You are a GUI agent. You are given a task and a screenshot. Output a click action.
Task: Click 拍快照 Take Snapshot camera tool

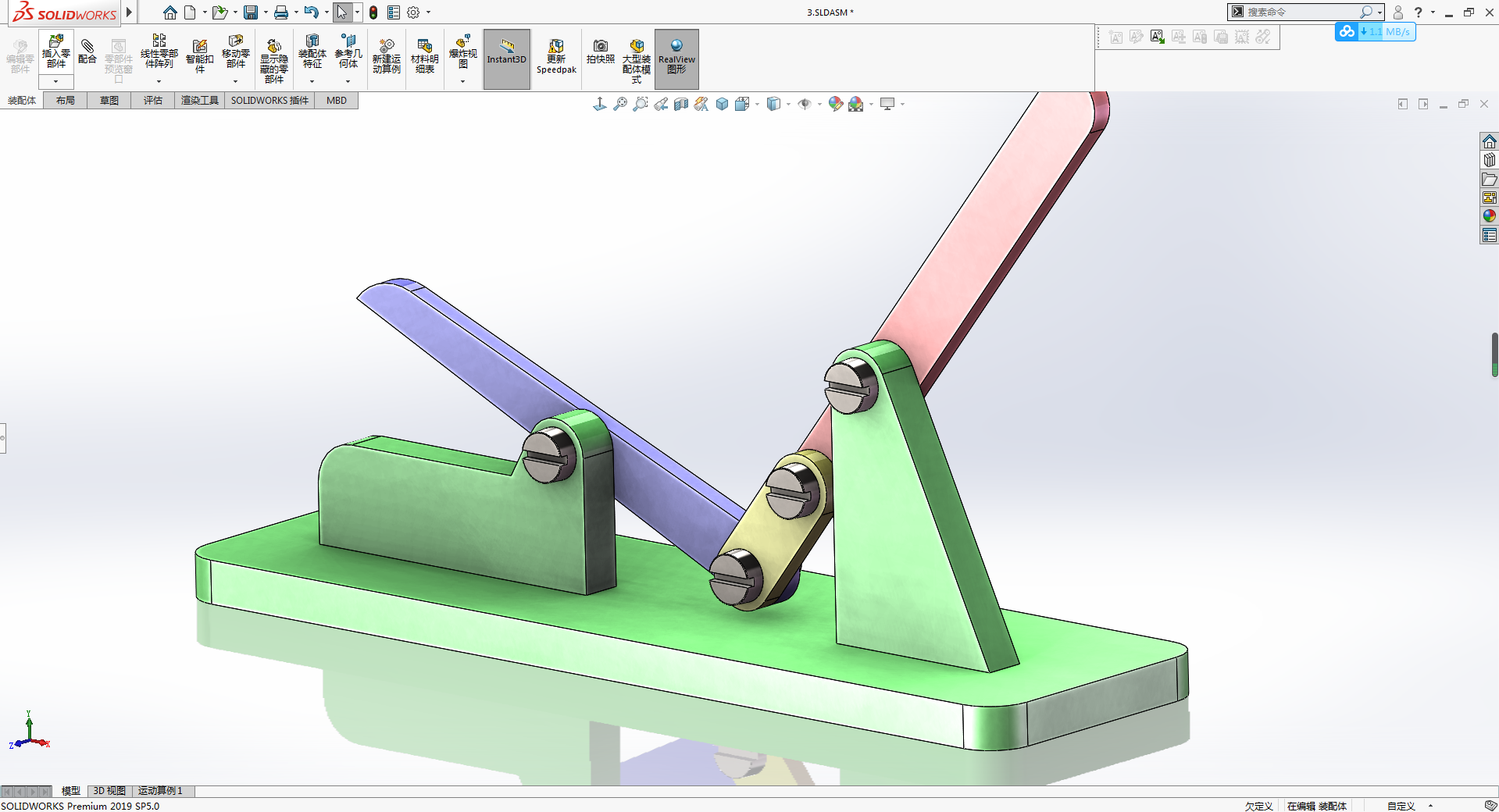tap(601, 52)
